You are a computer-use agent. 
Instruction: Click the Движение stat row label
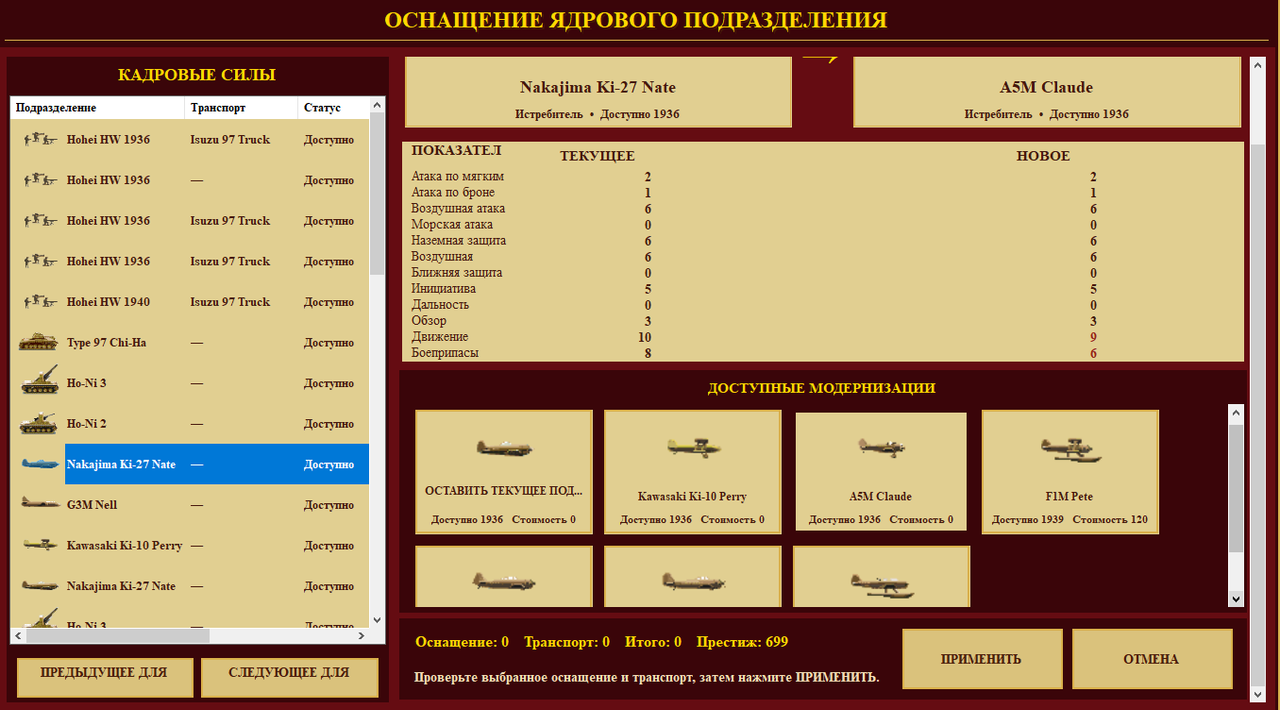(440, 337)
